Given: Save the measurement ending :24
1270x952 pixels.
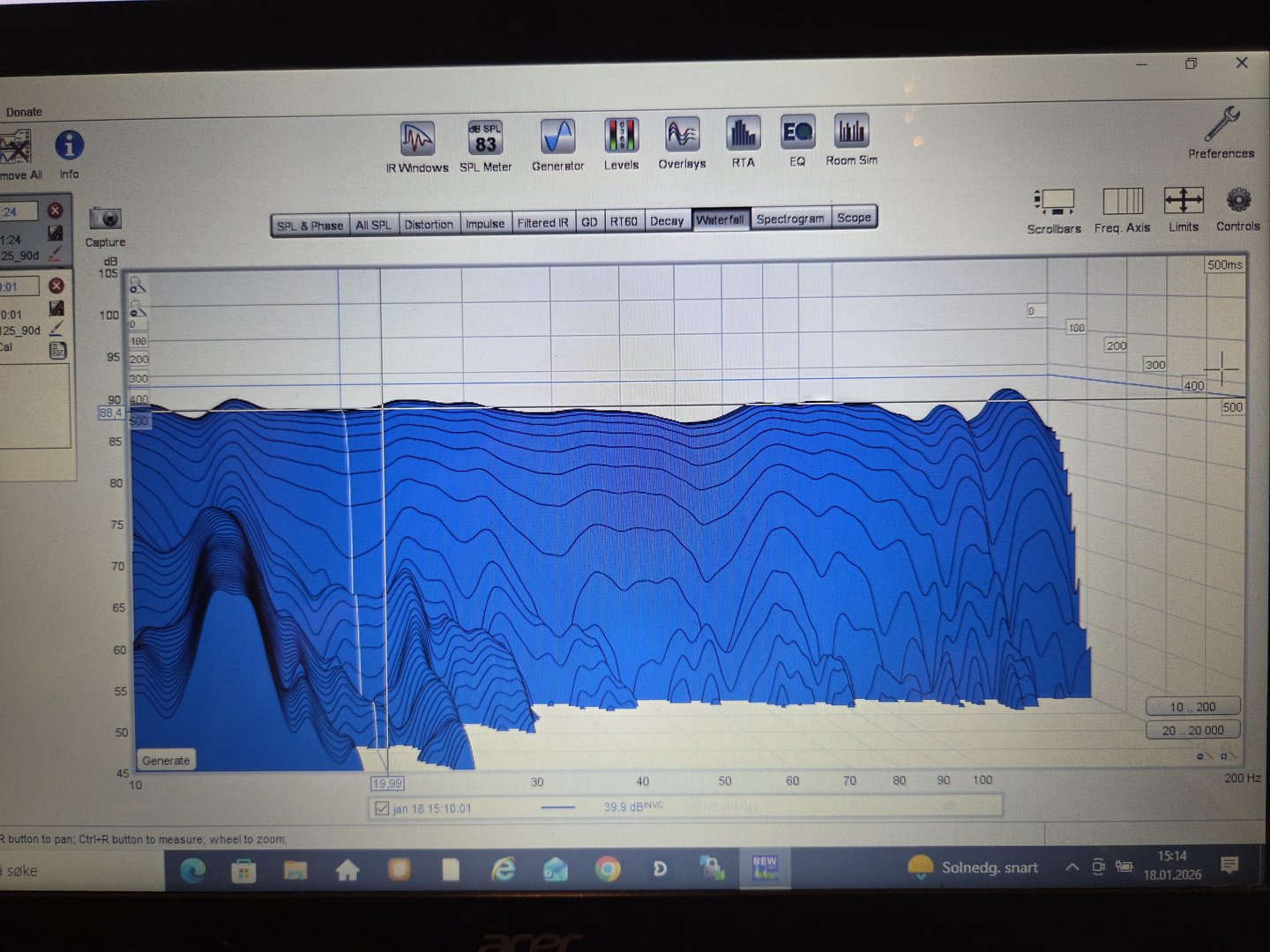Looking at the screenshot, I should (x=55, y=233).
